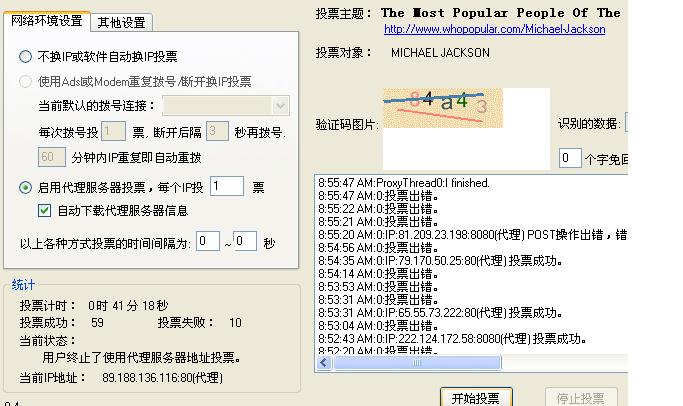Click the interval maximum seconds field
This screenshot has height=406, width=683.
tap(245, 242)
